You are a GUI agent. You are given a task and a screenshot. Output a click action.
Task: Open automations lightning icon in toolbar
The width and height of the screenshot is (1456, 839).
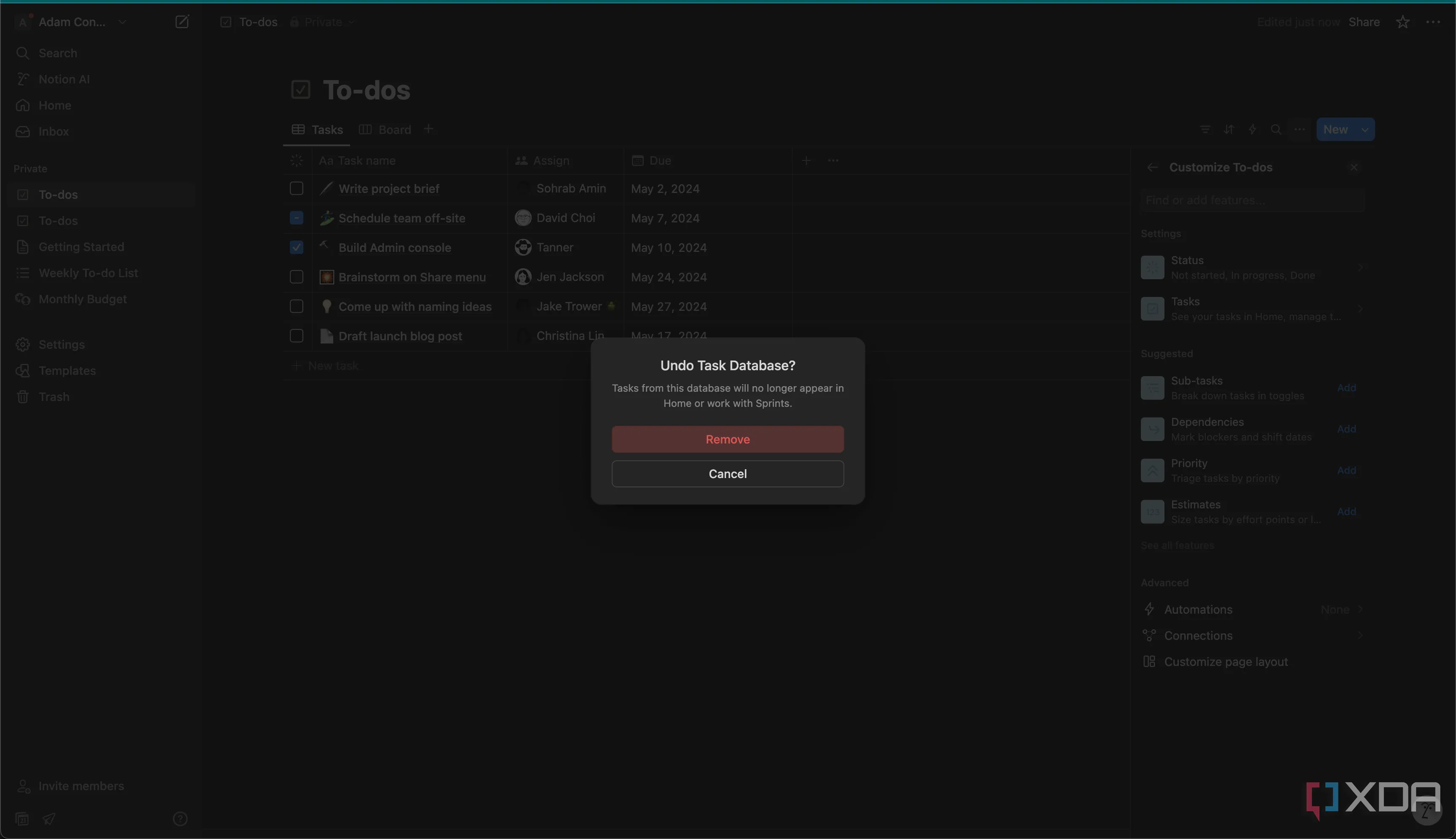pos(1252,130)
